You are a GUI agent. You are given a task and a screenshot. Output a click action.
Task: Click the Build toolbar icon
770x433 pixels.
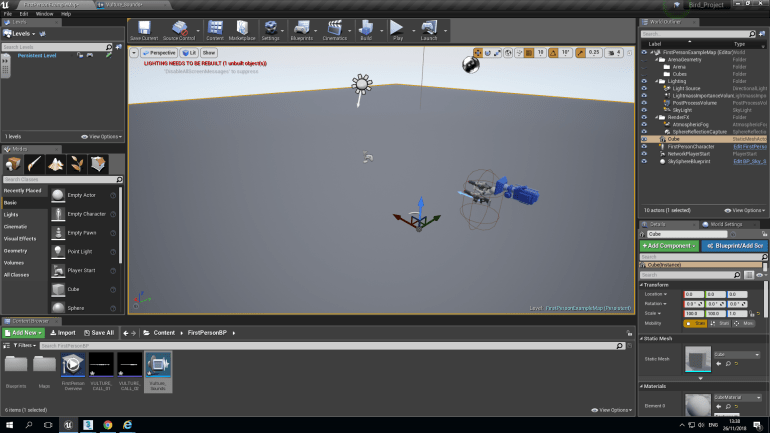[x=366, y=30]
